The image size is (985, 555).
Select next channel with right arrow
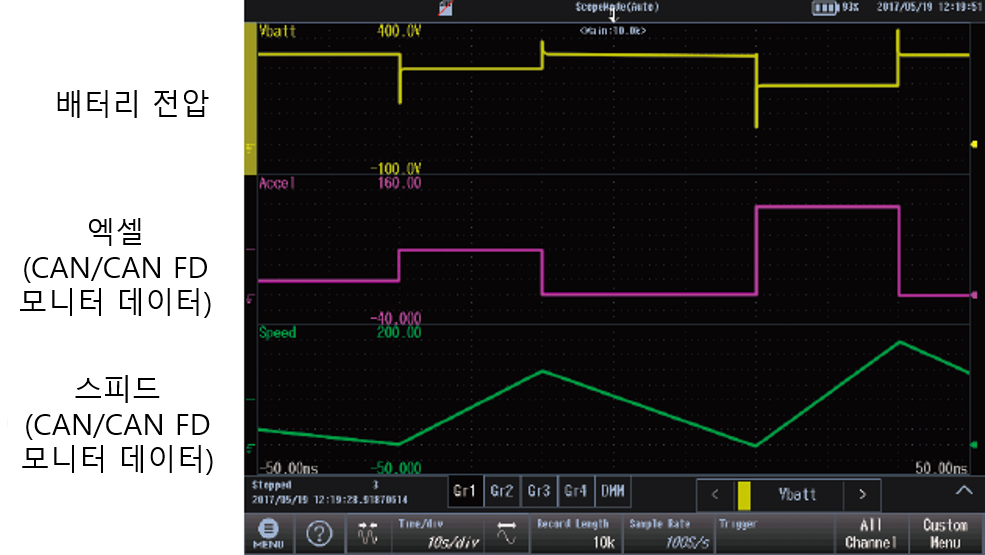point(862,495)
